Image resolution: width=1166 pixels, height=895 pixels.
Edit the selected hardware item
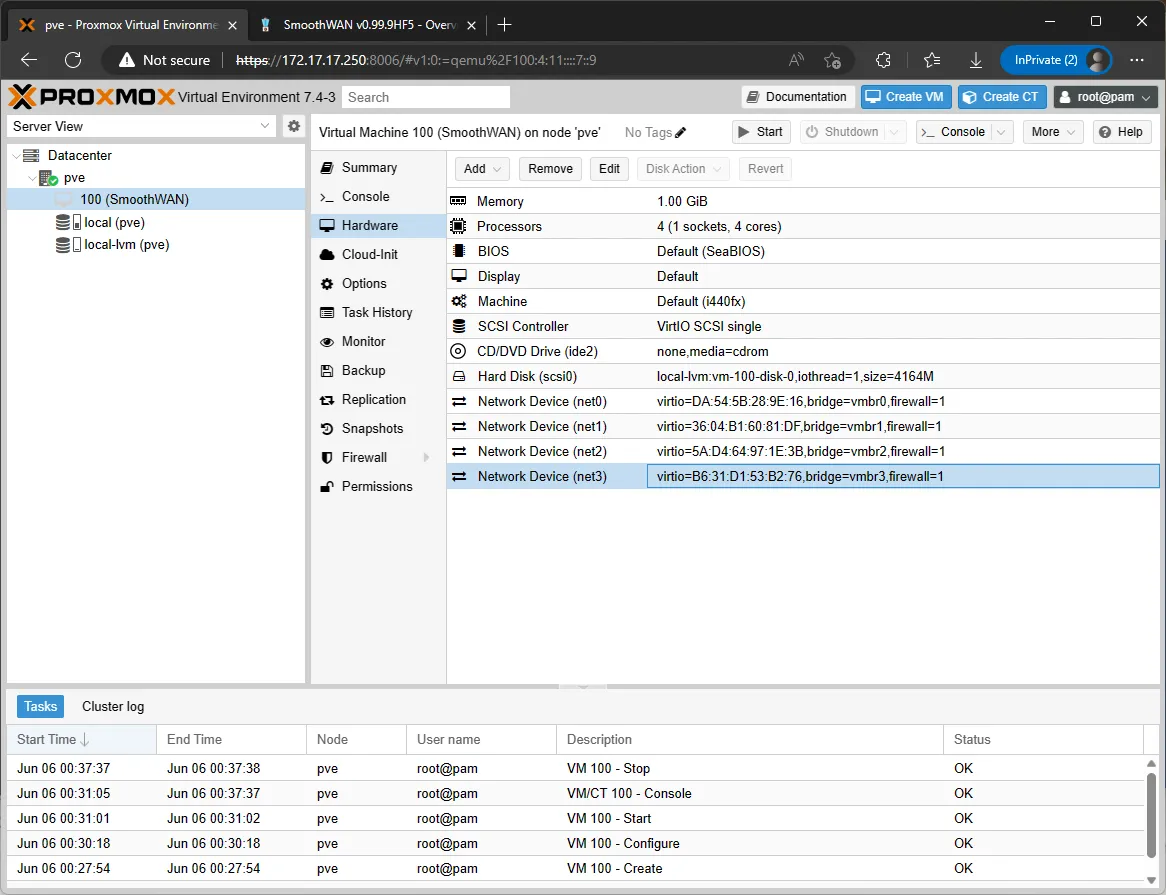pyautogui.click(x=609, y=169)
